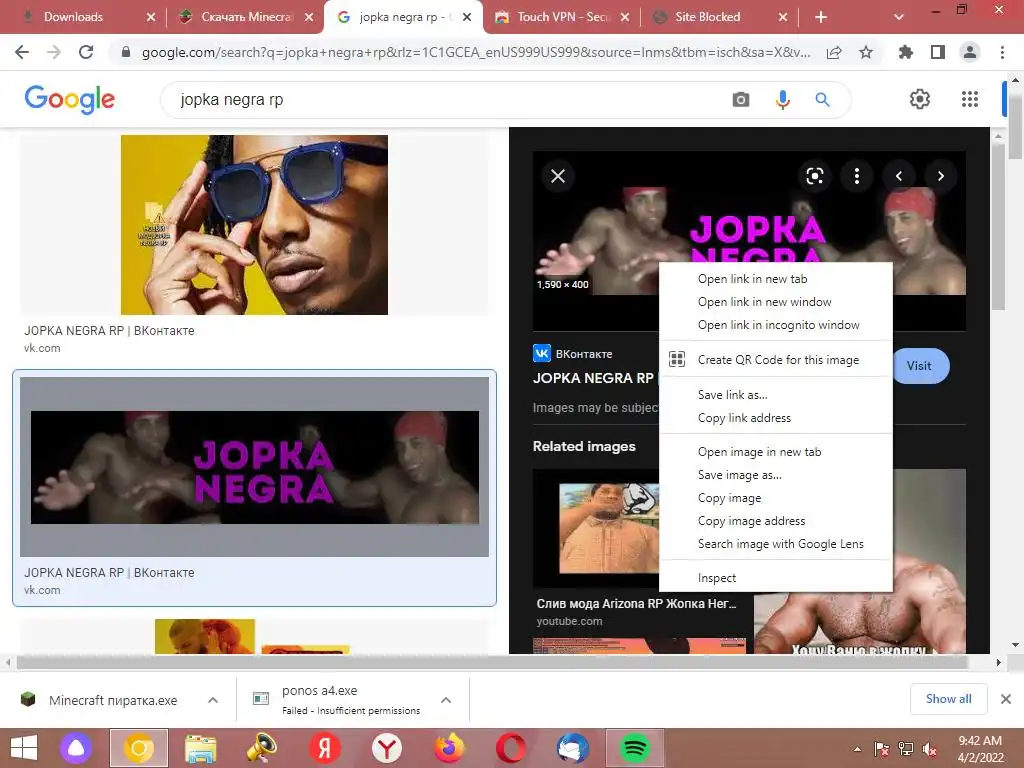Open Firefox from the taskbar
Image resolution: width=1024 pixels, height=768 pixels.
click(449, 748)
